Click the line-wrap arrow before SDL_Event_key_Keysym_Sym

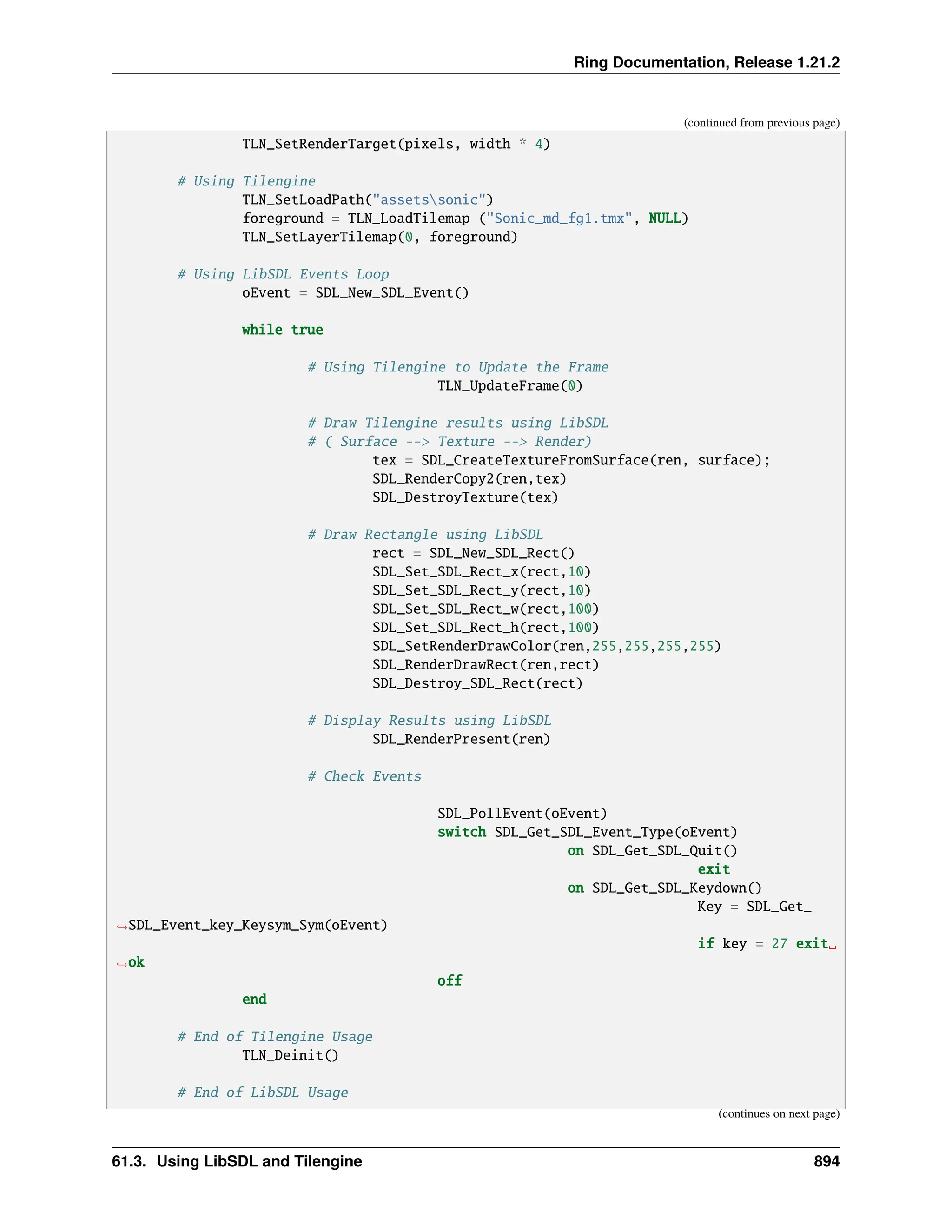[x=121, y=927]
